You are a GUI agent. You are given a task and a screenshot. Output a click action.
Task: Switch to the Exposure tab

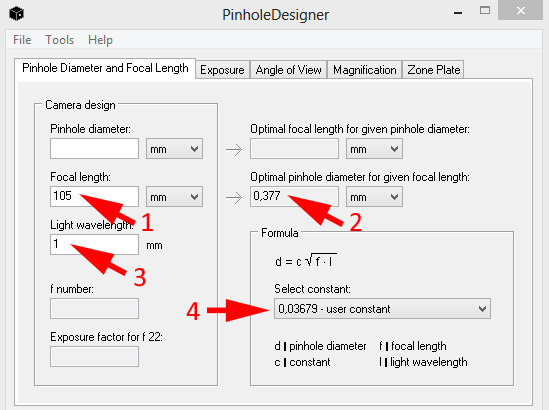[x=222, y=70]
